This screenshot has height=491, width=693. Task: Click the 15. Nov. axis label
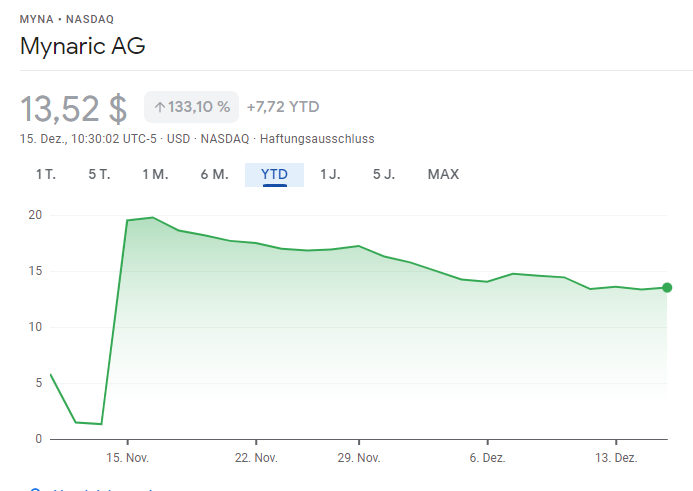(127, 457)
